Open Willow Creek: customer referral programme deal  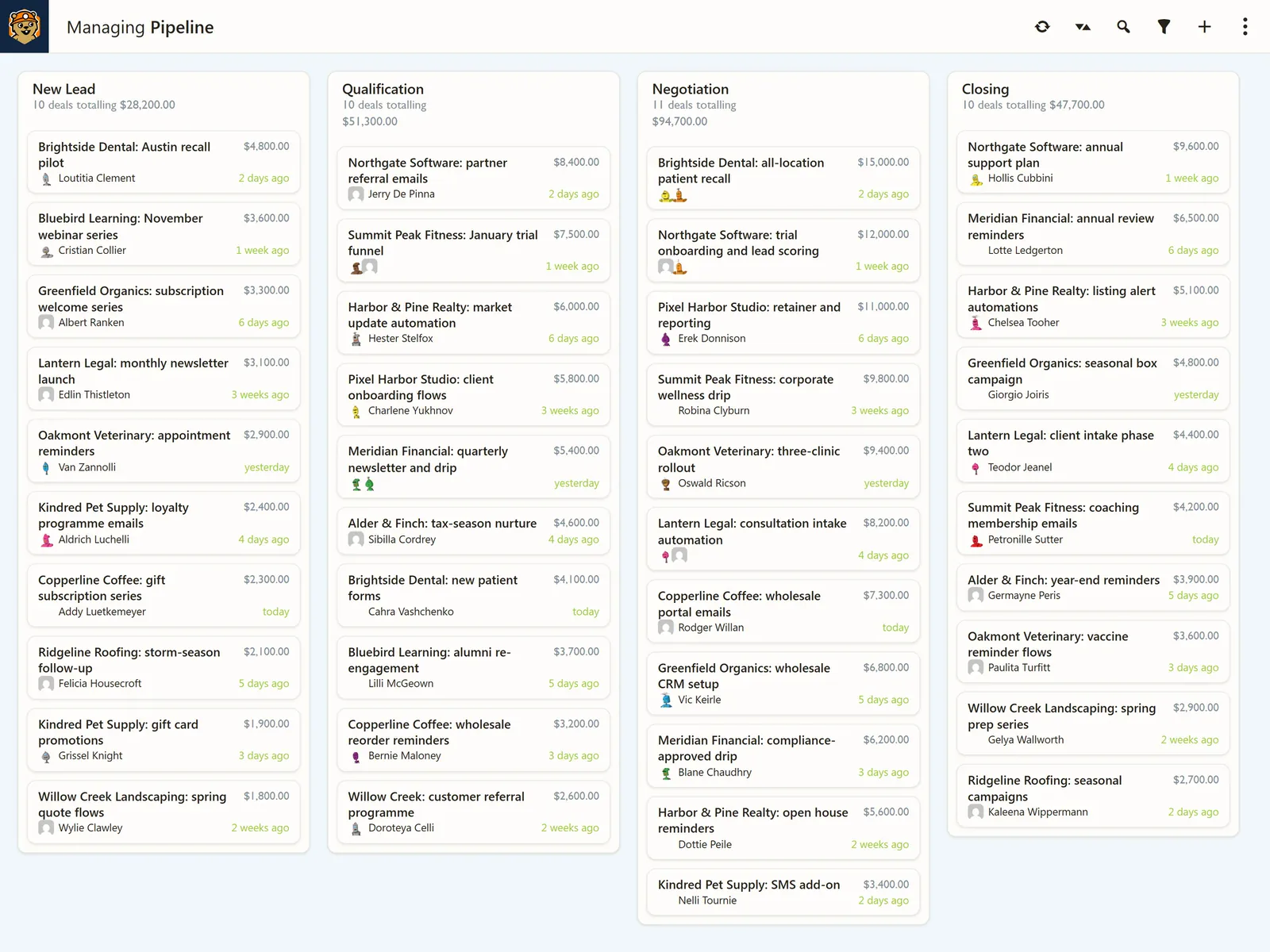[473, 812]
